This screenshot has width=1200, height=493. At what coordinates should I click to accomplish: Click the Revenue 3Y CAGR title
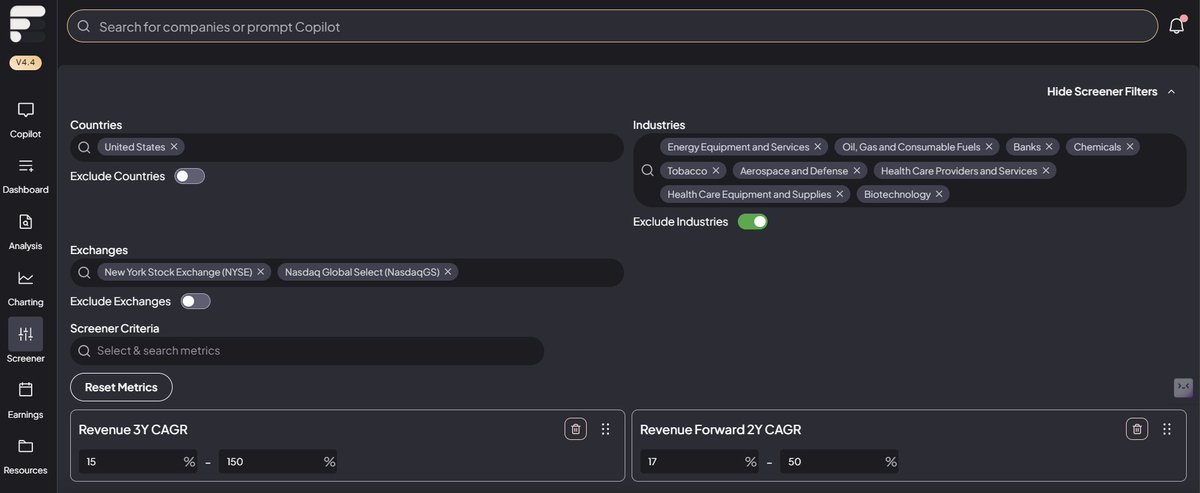133,430
